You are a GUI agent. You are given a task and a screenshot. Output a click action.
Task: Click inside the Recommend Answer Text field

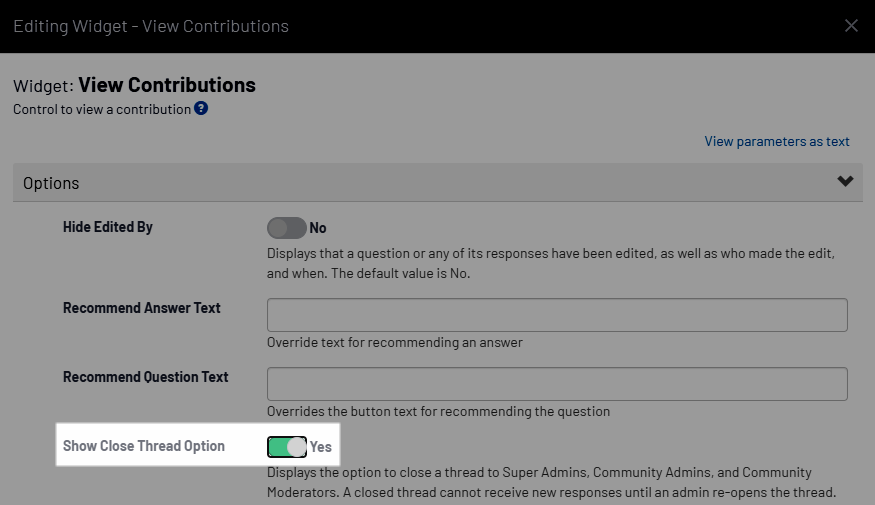tap(557, 315)
